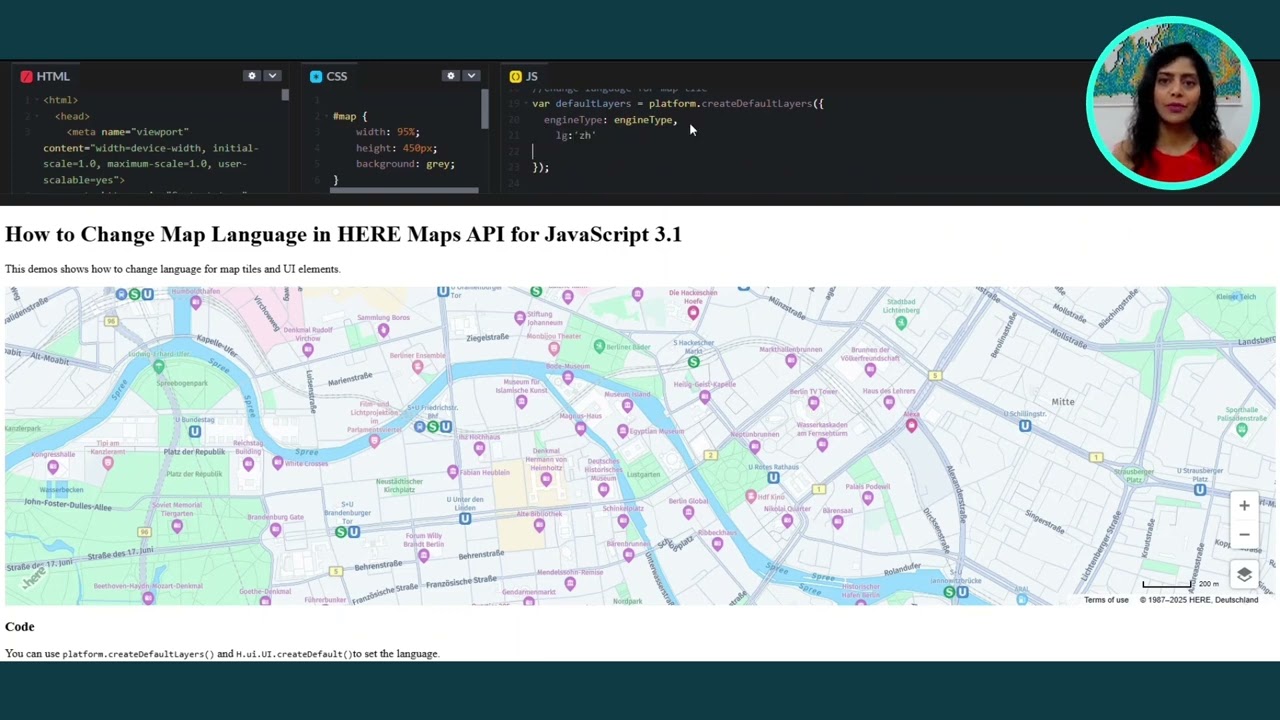Click the 'John-Foster-Dulles-Allee' street label
Image resolution: width=1280 pixels, height=720 pixels.
[68, 506]
